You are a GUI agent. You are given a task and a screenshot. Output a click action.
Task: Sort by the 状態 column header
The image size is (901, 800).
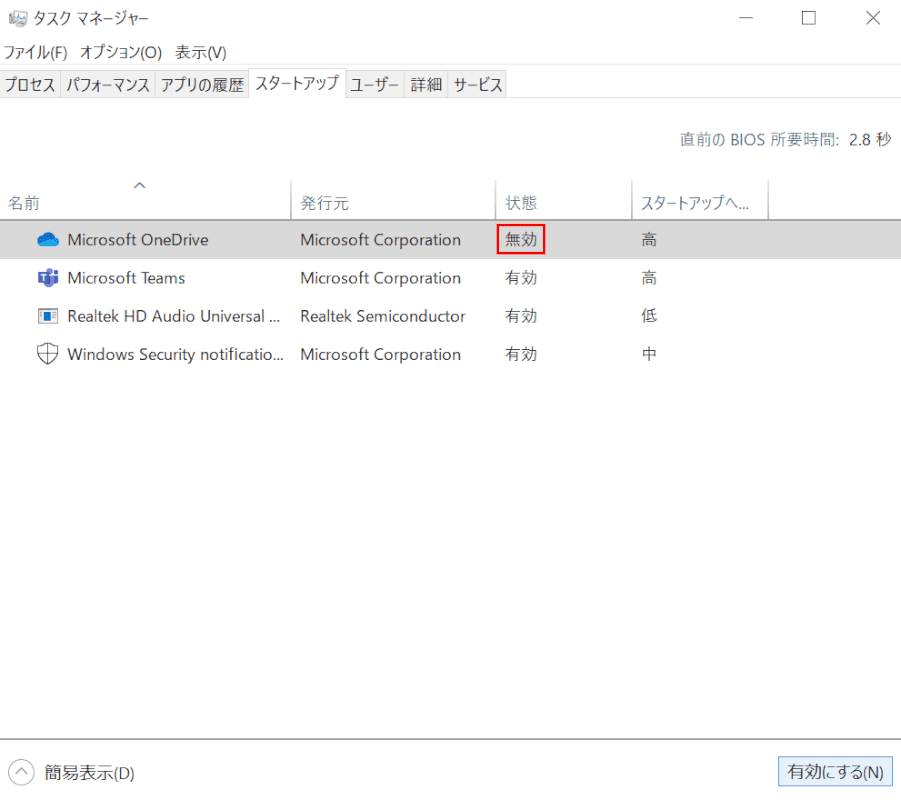click(563, 200)
